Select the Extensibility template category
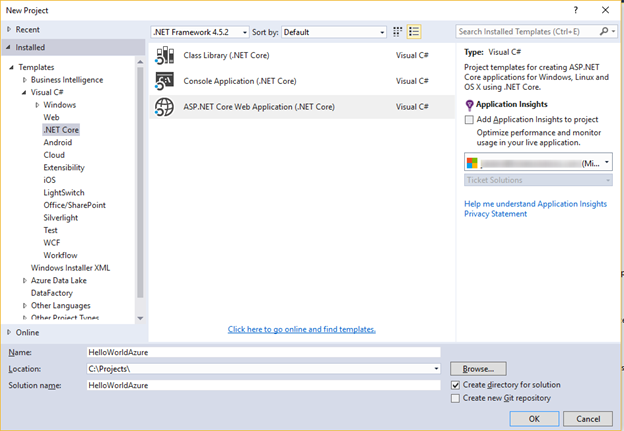The image size is (624, 431). click(64, 168)
